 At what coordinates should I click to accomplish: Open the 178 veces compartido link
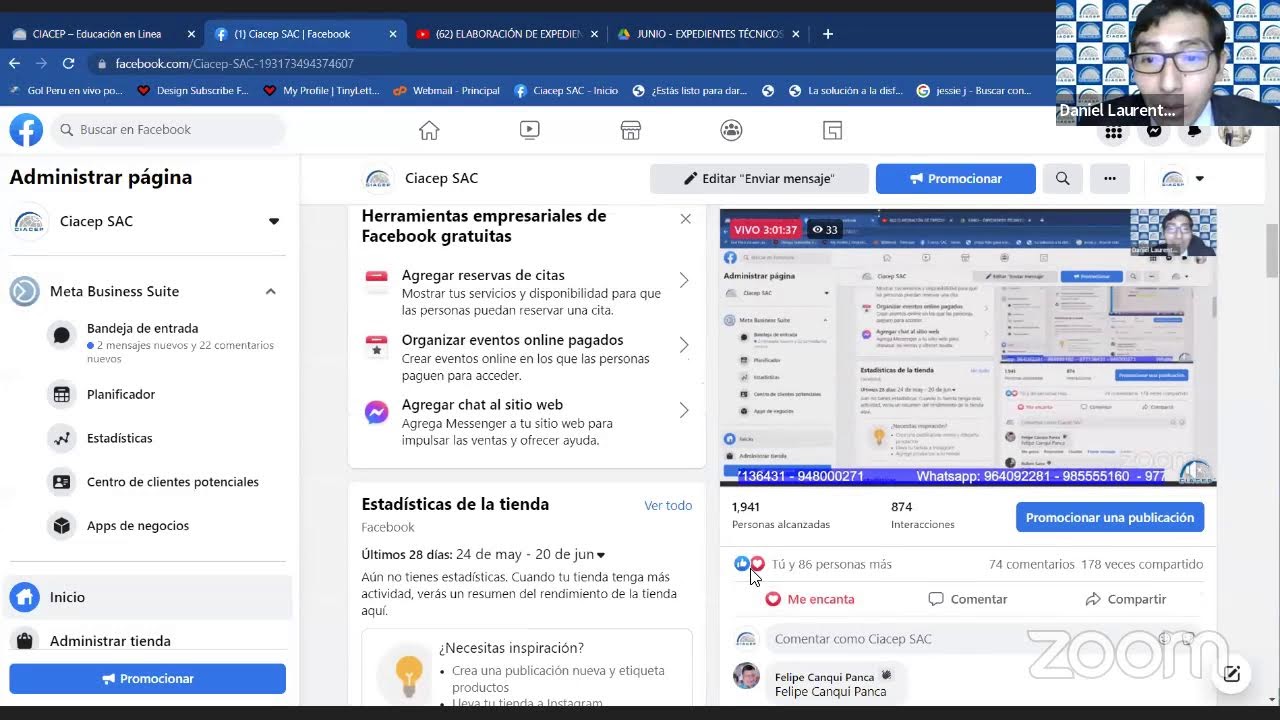(1142, 564)
